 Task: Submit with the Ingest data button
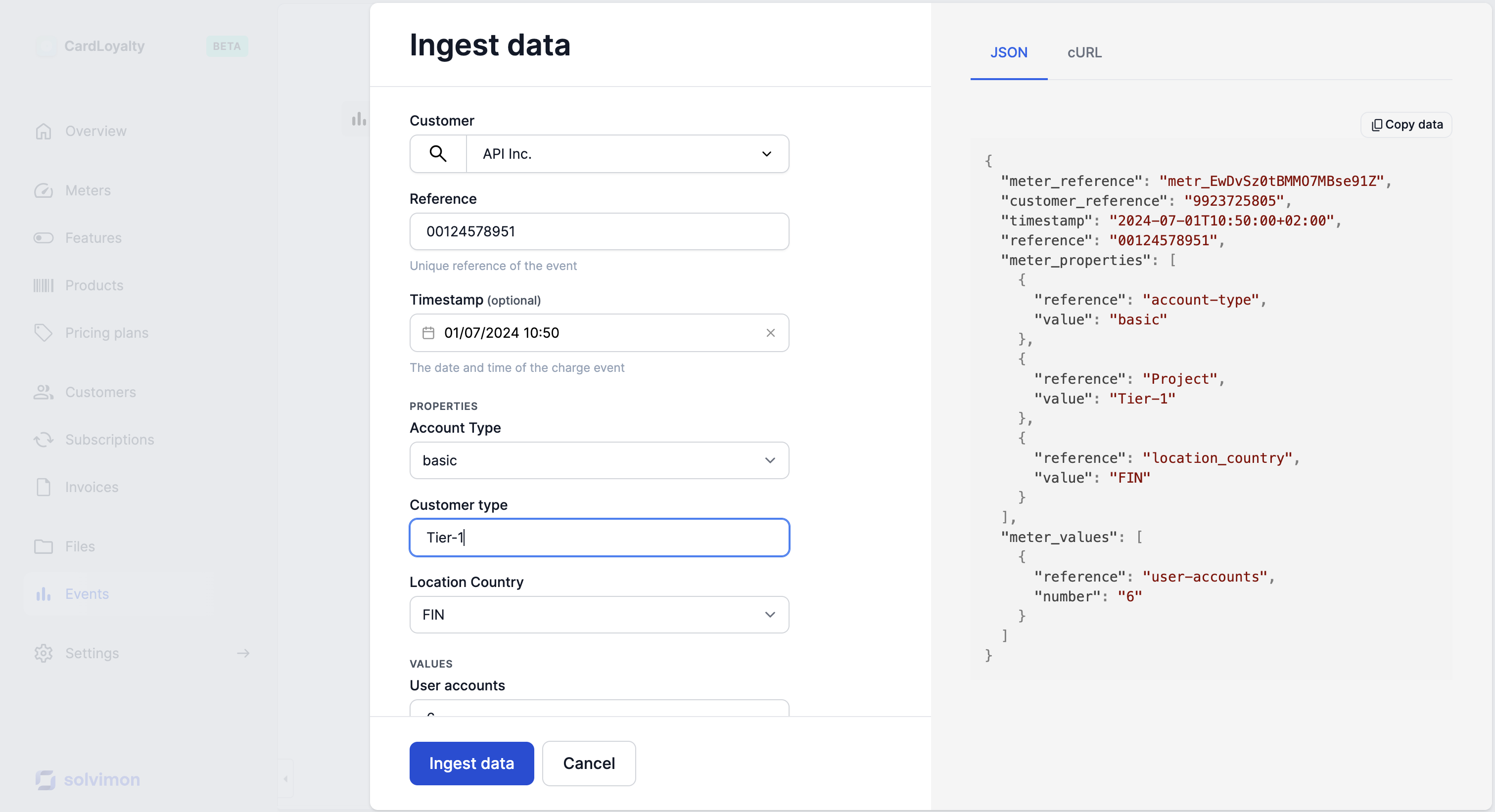point(471,763)
